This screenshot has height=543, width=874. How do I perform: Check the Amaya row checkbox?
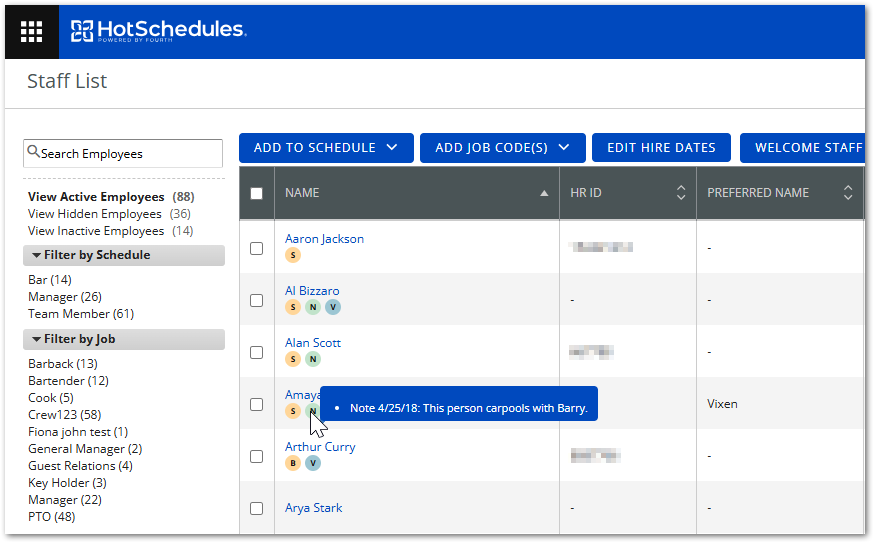[256, 404]
